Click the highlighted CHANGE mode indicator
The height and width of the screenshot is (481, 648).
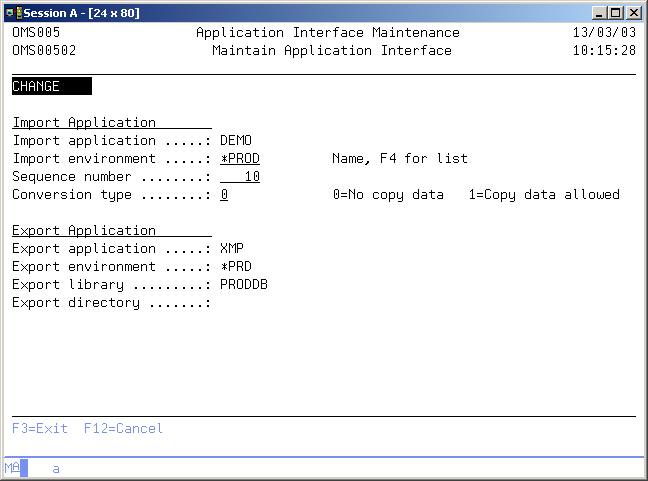[x=51, y=87]
